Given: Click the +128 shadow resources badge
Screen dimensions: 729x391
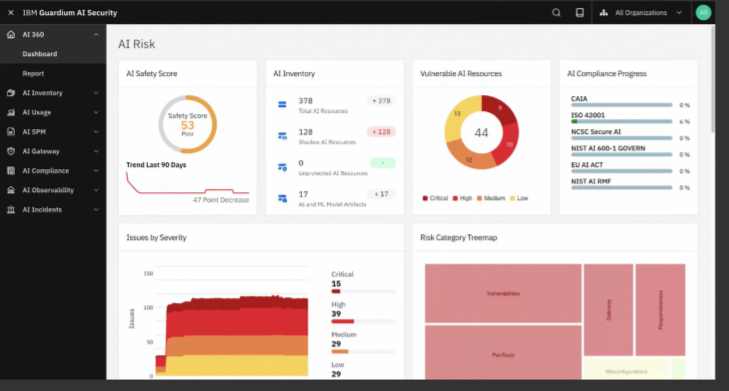Looking at the screenshot, I should [381, 132].
